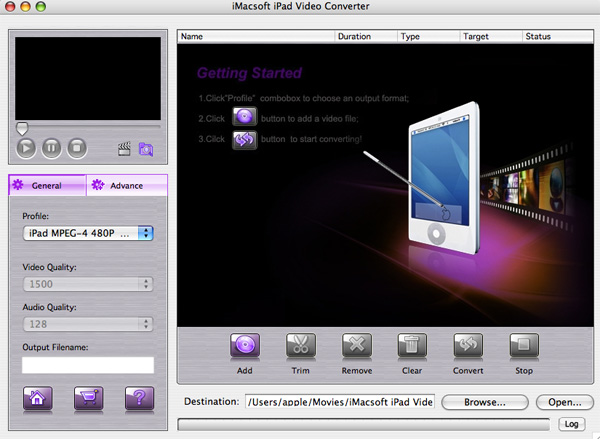
Task: Click the Destination path field
Action: click(x=340, y=402)
